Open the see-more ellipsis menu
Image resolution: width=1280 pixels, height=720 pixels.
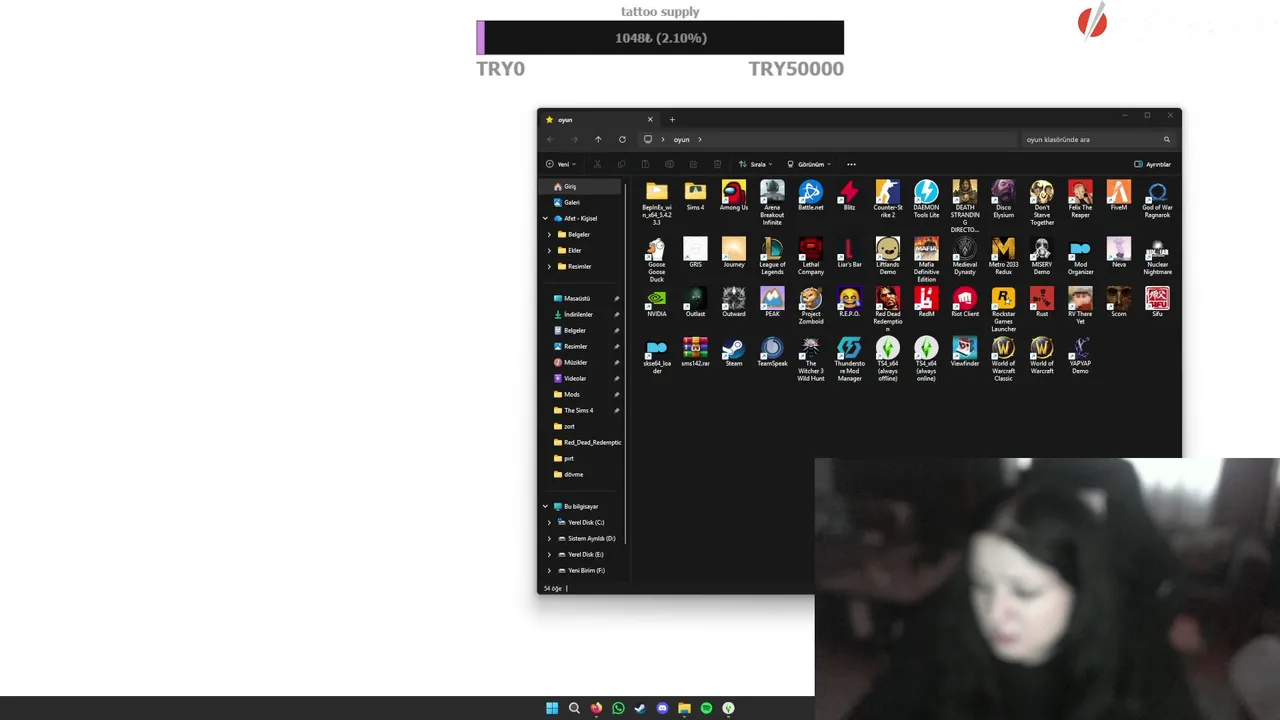pos(851,164)
